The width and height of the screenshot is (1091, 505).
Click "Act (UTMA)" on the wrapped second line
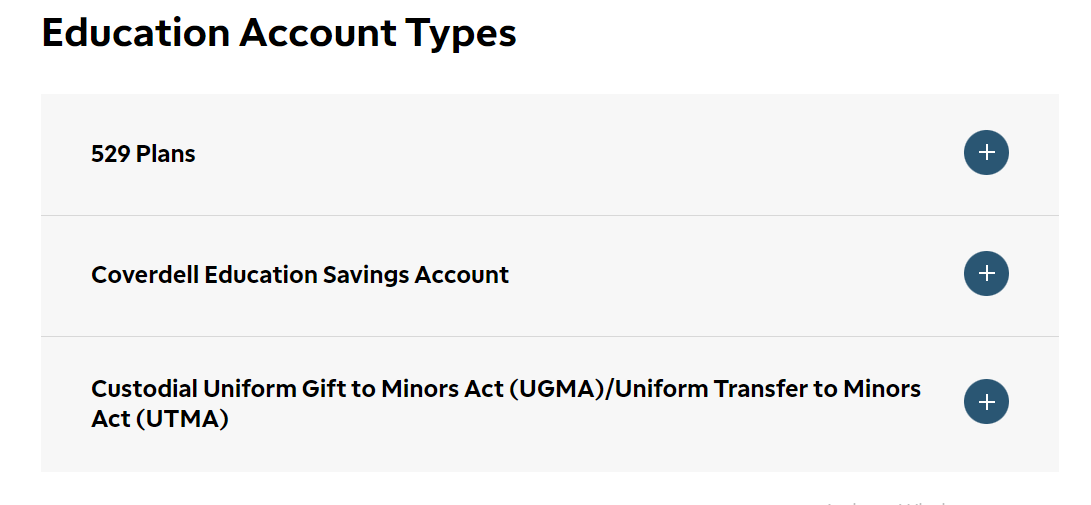tap(159, 419)
